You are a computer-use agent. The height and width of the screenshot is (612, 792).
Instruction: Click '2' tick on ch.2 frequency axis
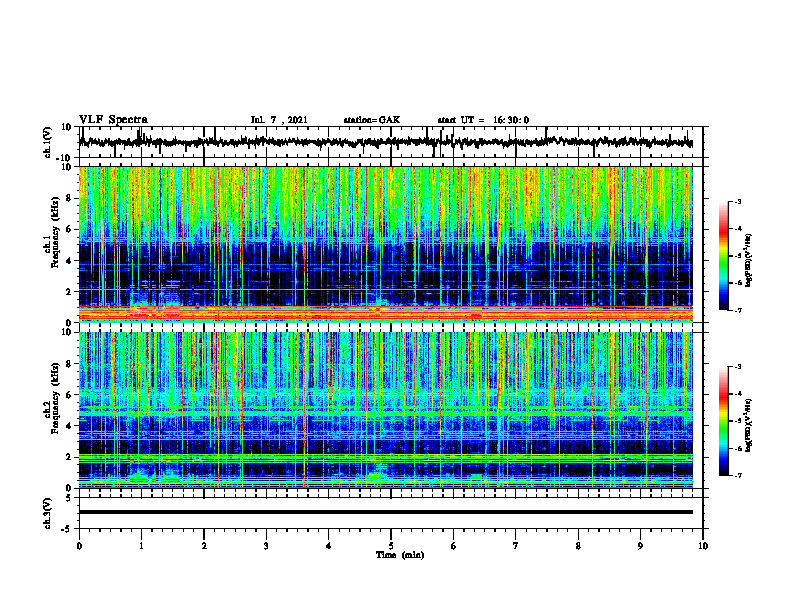point(70,457)
